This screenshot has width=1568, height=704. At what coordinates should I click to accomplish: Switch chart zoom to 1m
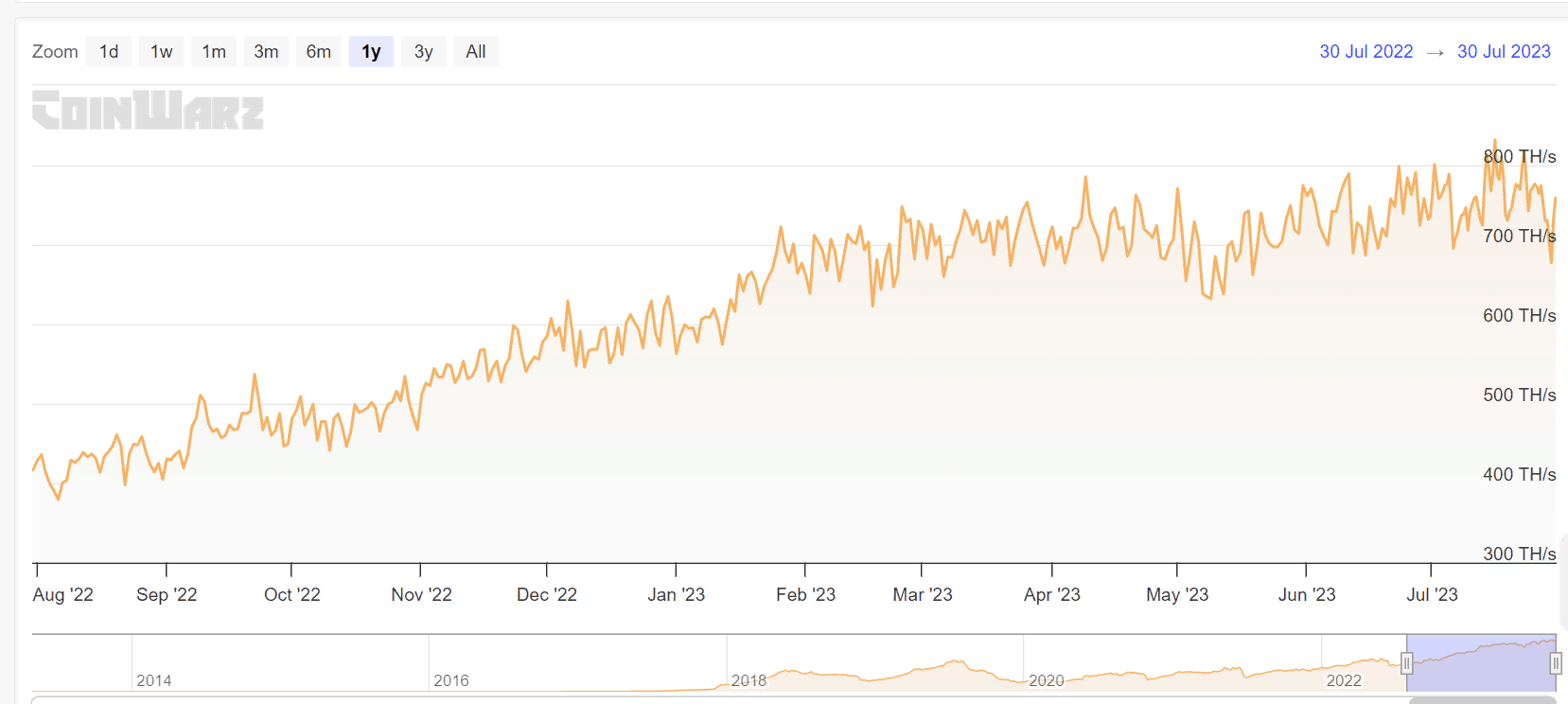tap(214, 52)
